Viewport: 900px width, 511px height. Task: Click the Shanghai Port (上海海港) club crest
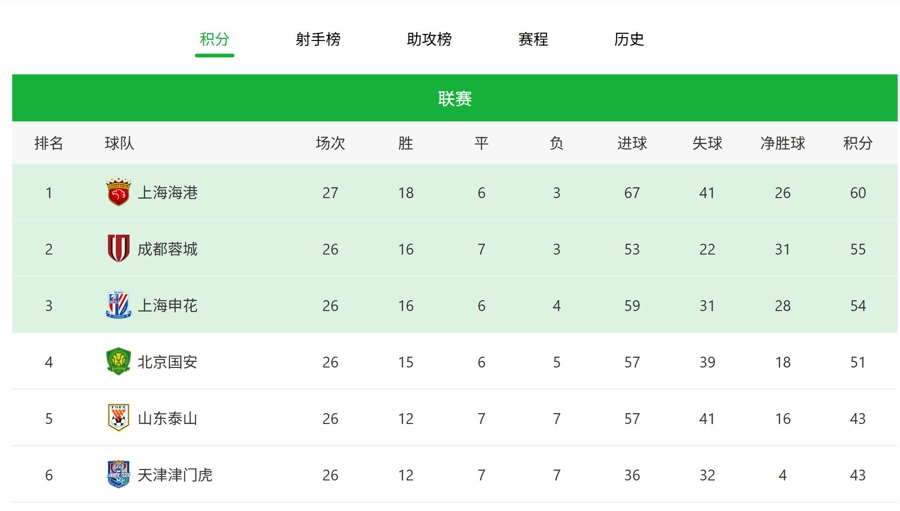(118, 193)
